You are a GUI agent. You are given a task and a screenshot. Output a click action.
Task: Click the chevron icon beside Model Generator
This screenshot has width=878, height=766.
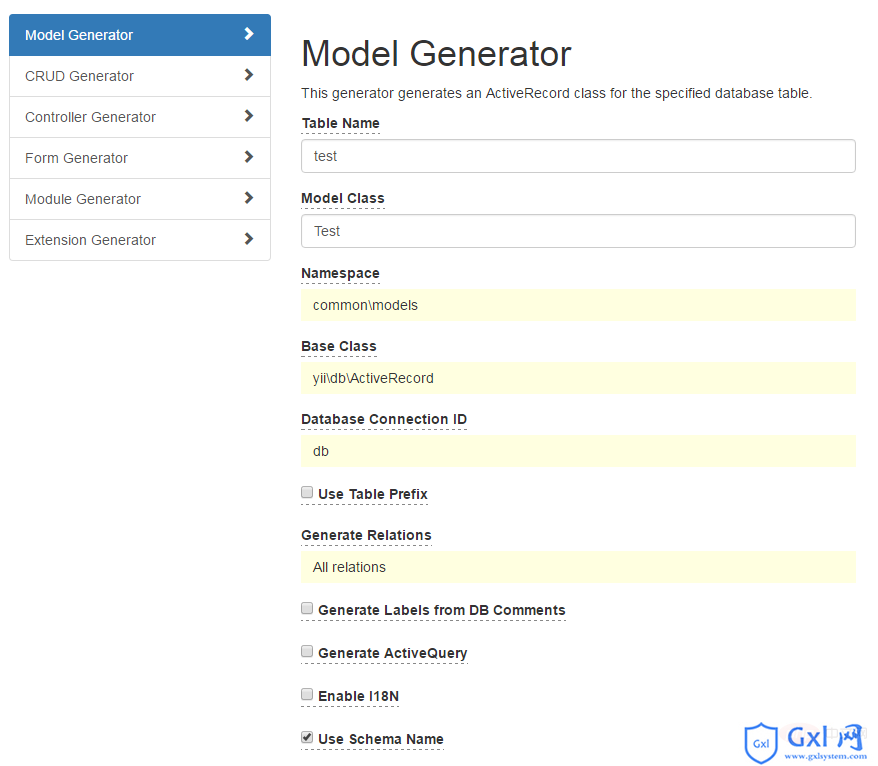[x=249, y=34]
